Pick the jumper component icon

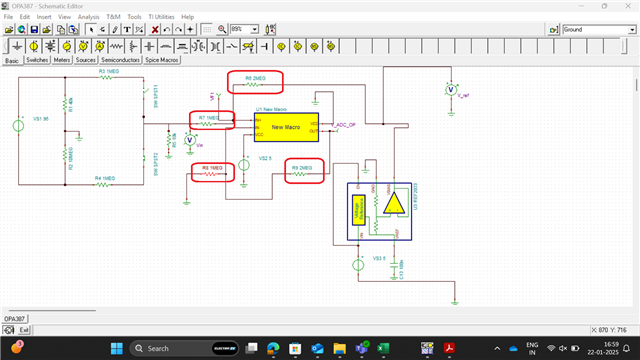click(265, 47)
